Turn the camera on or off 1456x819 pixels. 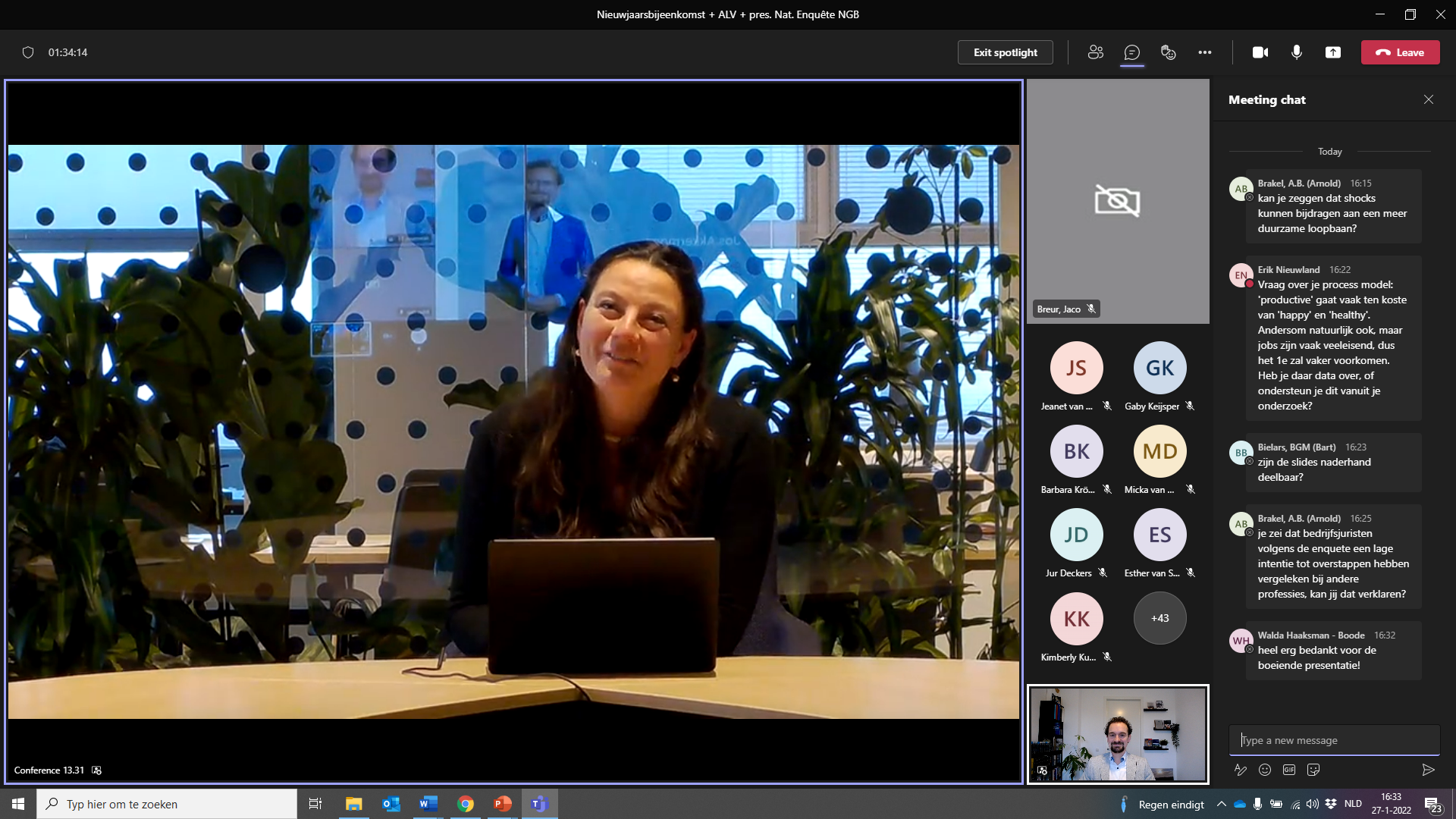pyautogui.click(x=1260, y=52)
